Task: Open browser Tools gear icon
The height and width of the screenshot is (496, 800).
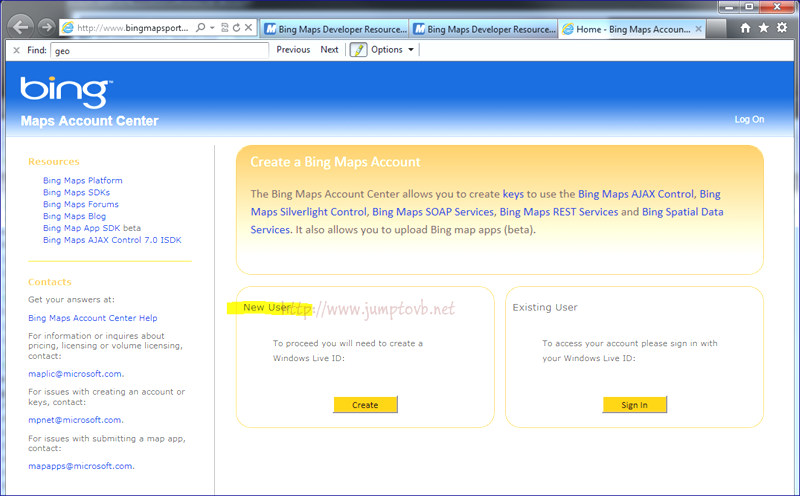Action: pyautogui.click(x=782, y=28)
